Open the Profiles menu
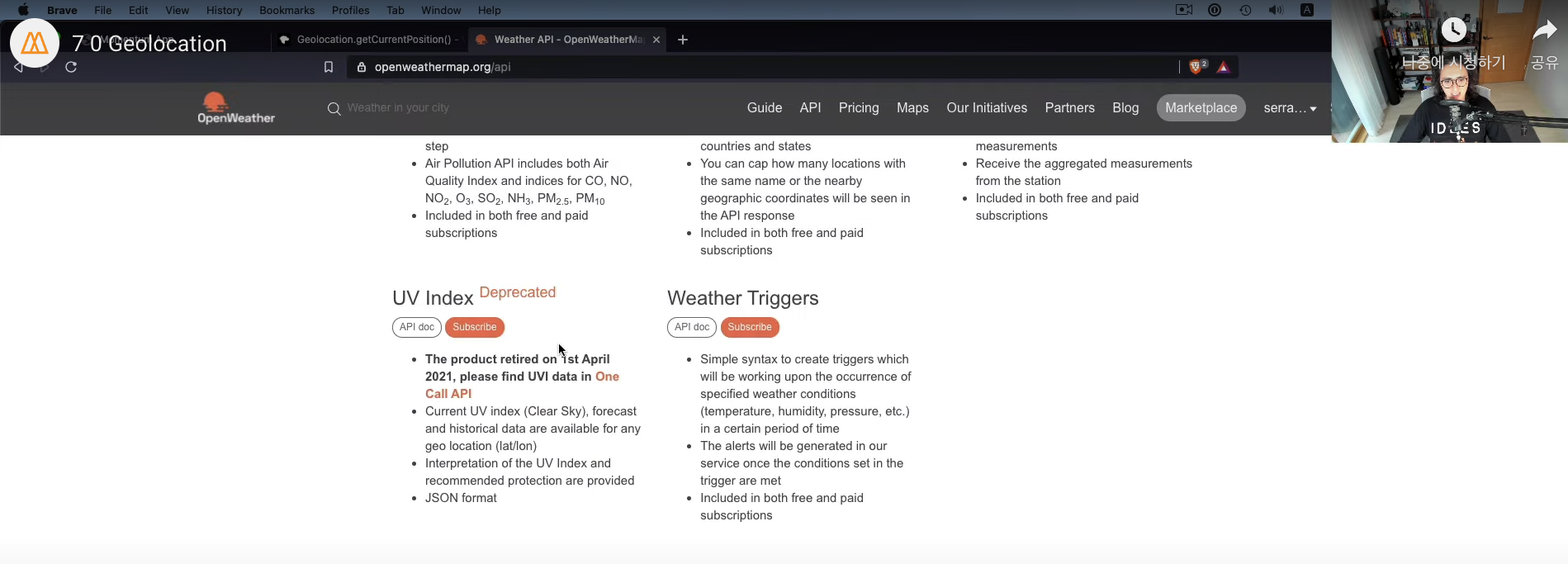1568x564 pixels. (350, 10)
